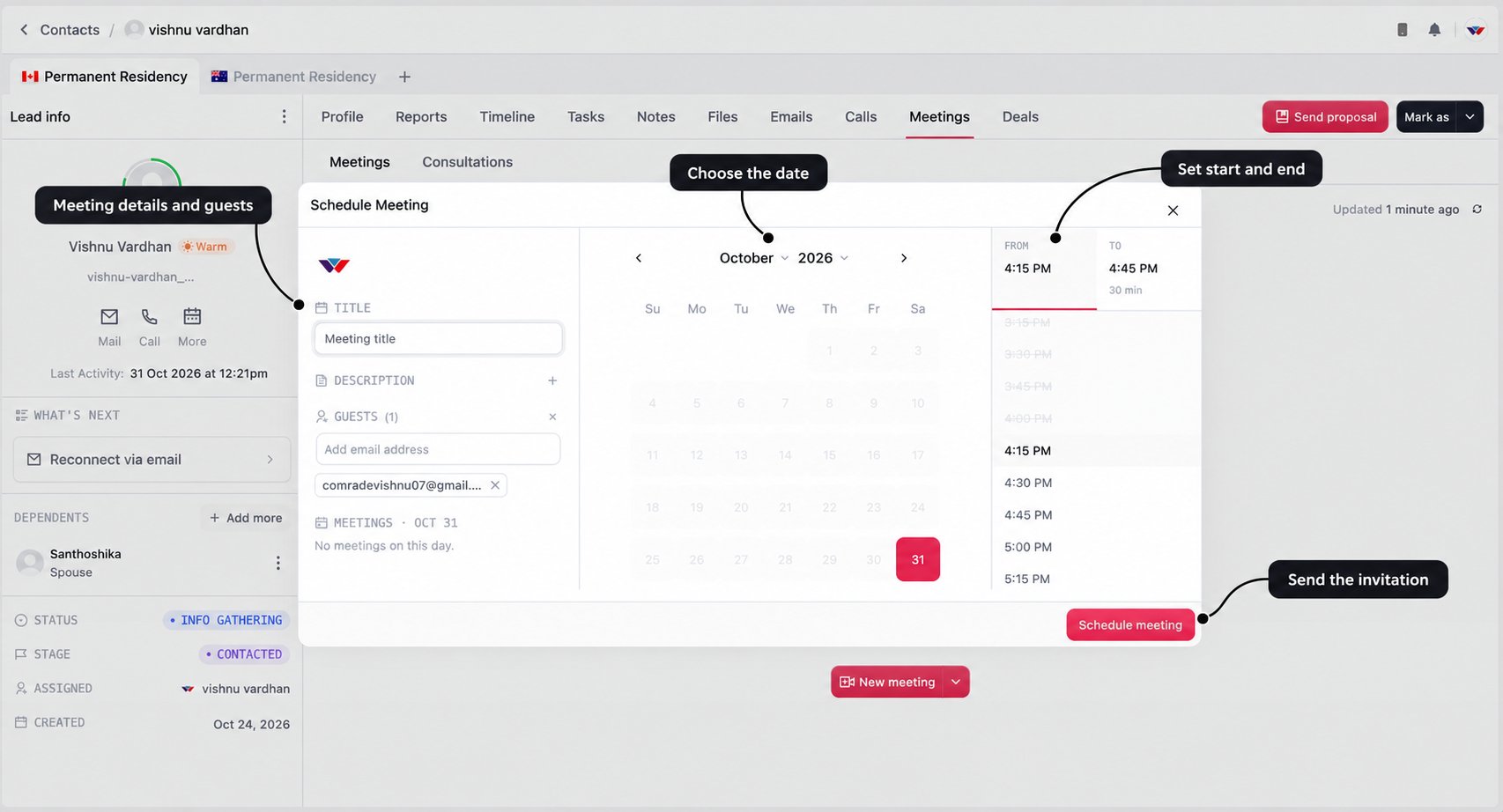Add a new visa tab with plus

[404, 77]
